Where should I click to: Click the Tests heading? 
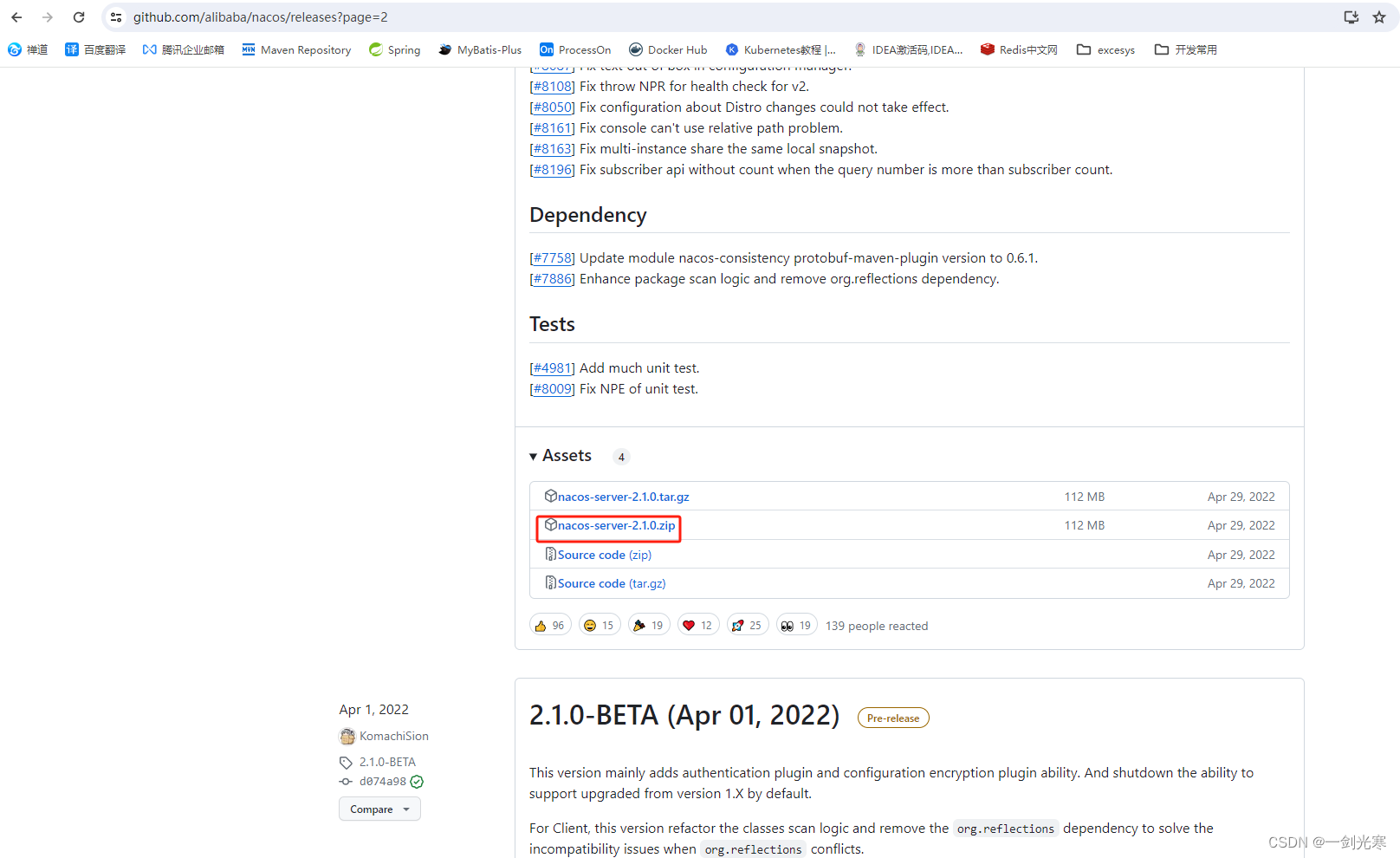tap(552, 324)
